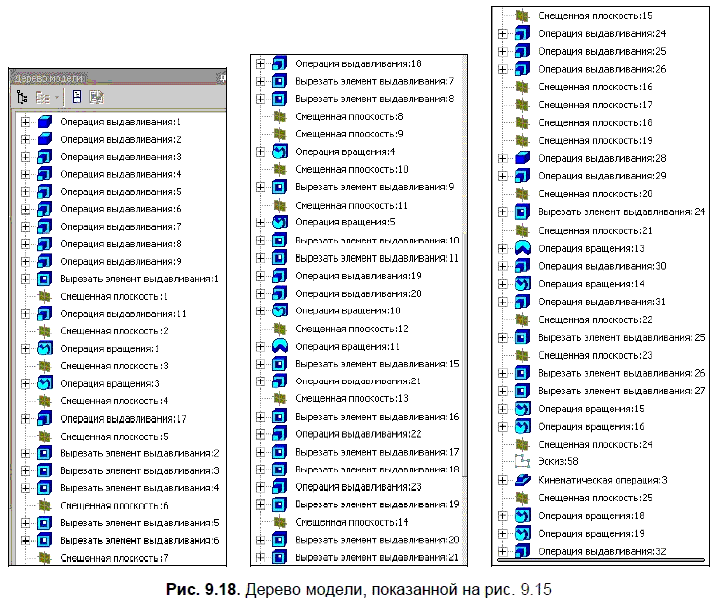Expand Вырезать элемент выдавливания:6 node
The width and height of the screenshot is (719, 604).
[x=25, y=540]
